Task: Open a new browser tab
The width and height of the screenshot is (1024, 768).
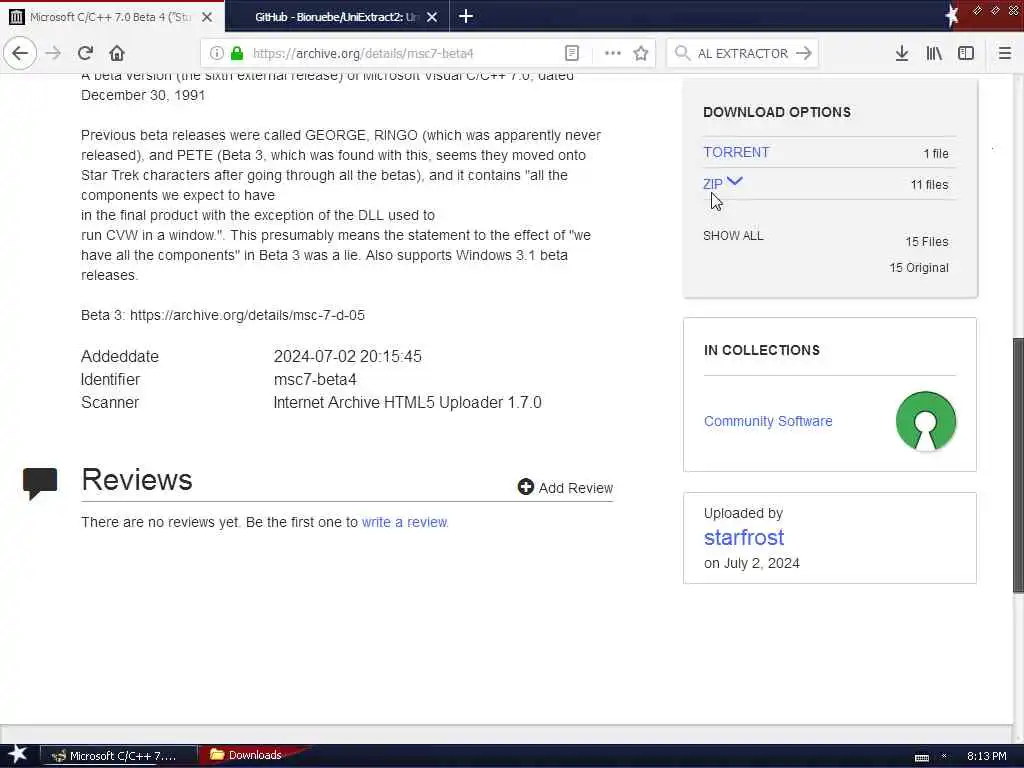Action: point(466,16)
